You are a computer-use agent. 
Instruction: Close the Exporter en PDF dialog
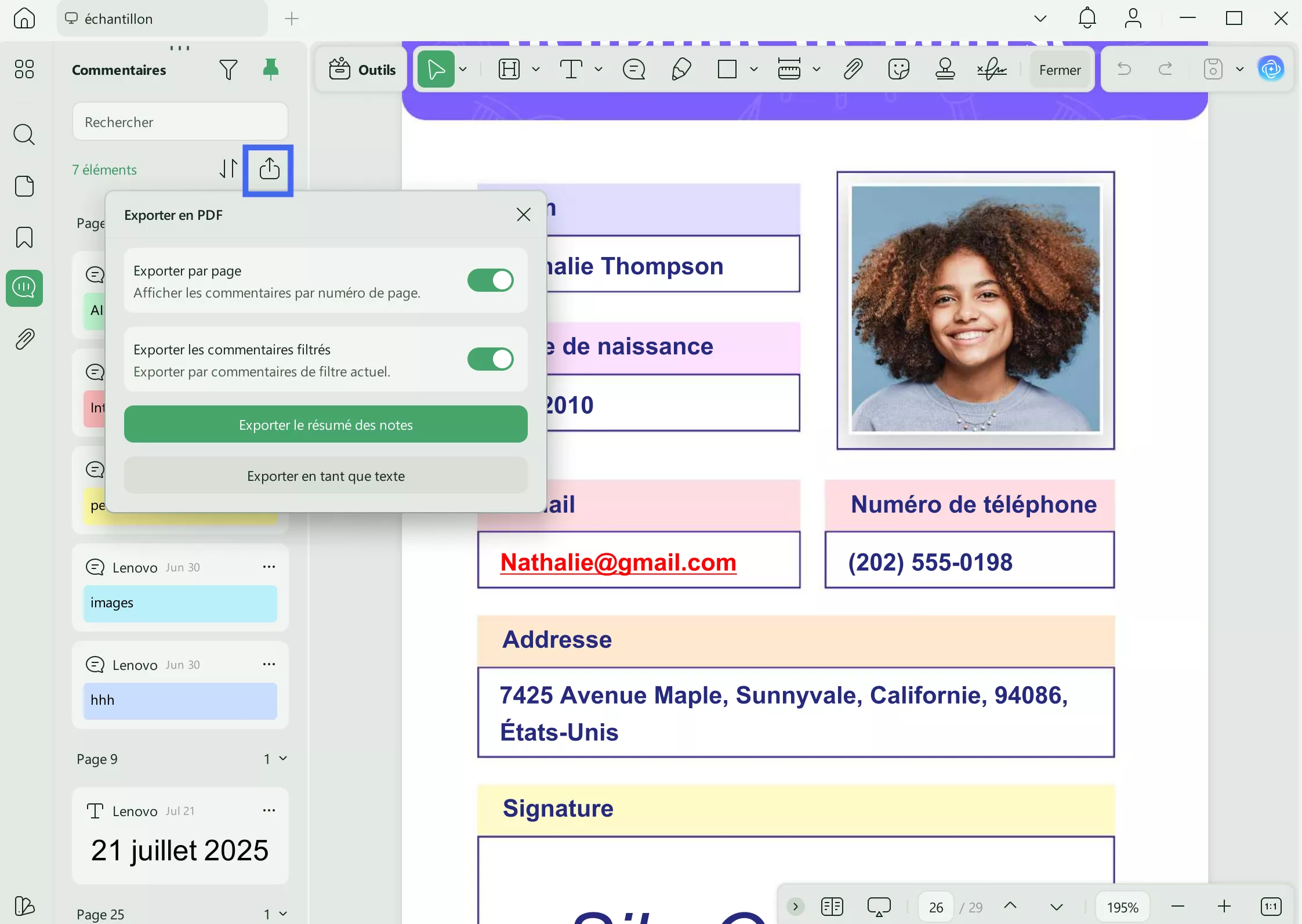point(523,215)
